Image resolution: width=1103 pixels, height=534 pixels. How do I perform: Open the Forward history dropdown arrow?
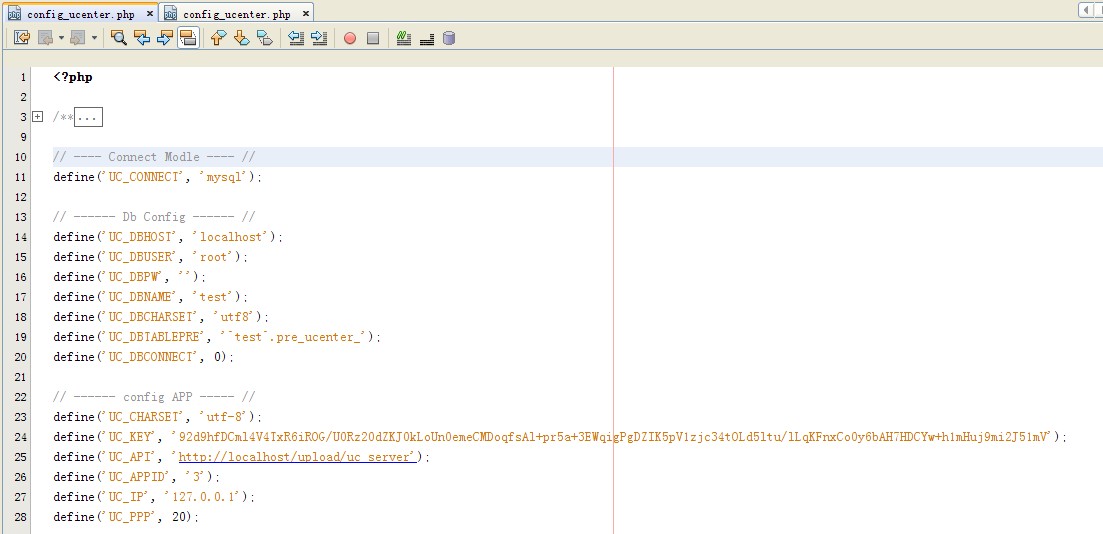[x=94, y=38]
